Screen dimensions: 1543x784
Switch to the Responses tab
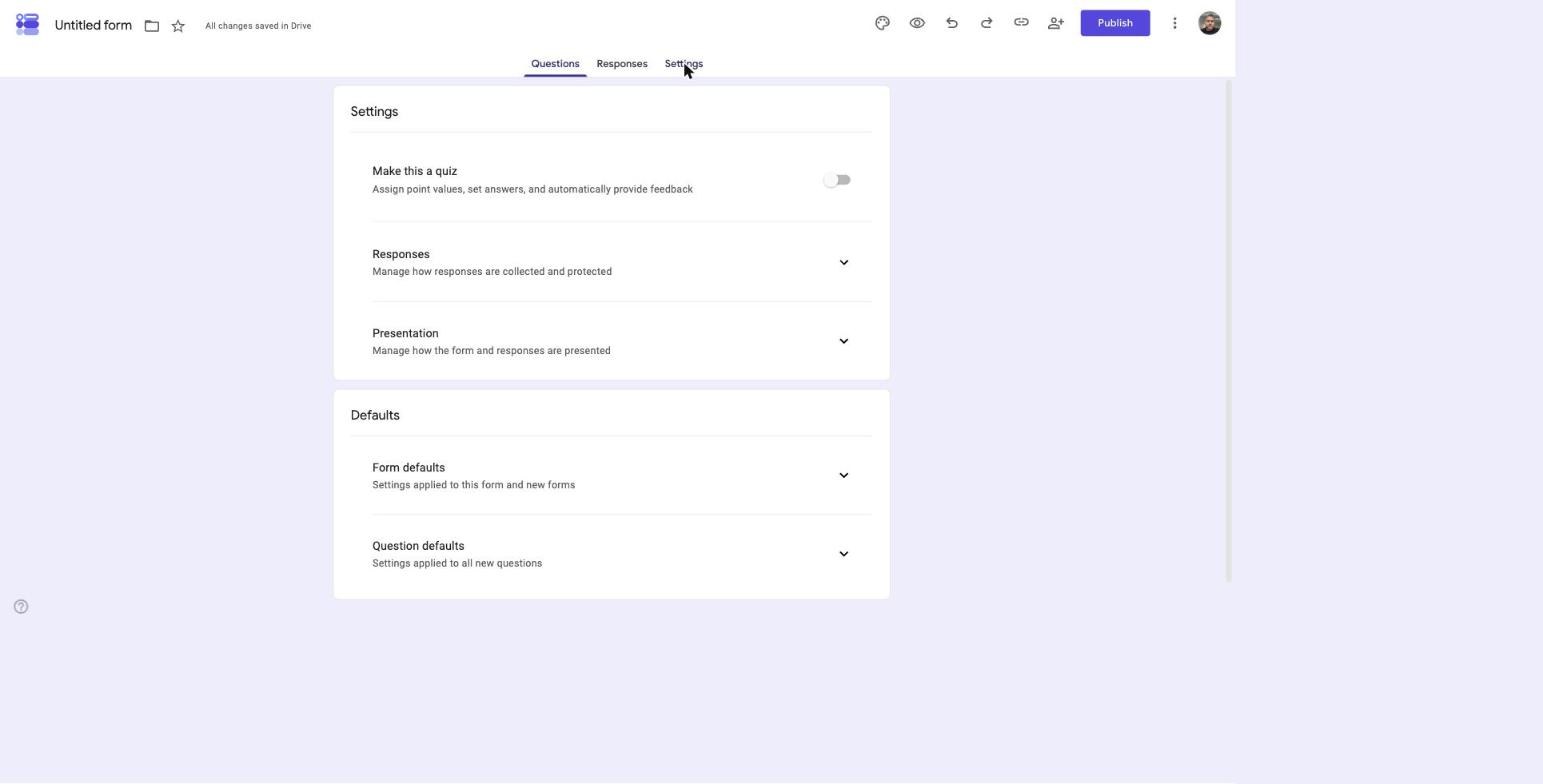point(622,64)
